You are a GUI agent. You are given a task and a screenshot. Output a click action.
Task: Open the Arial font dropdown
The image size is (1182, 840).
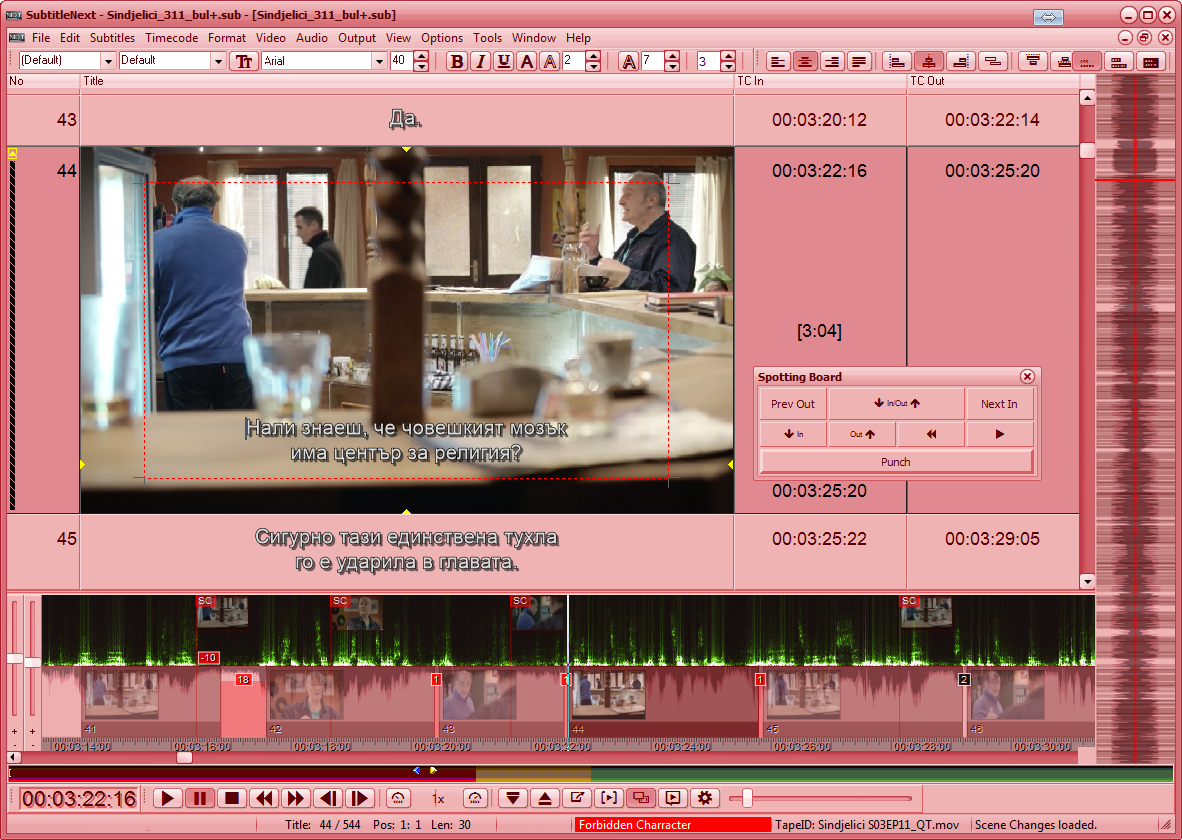click(379, 61)
